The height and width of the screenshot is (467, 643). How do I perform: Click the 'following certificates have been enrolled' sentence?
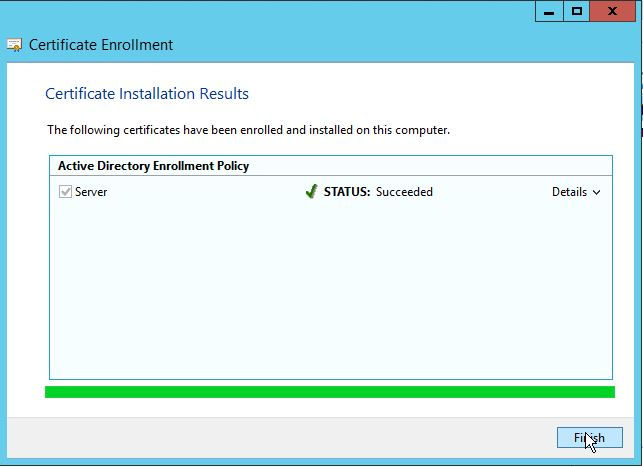click(249, 130)
